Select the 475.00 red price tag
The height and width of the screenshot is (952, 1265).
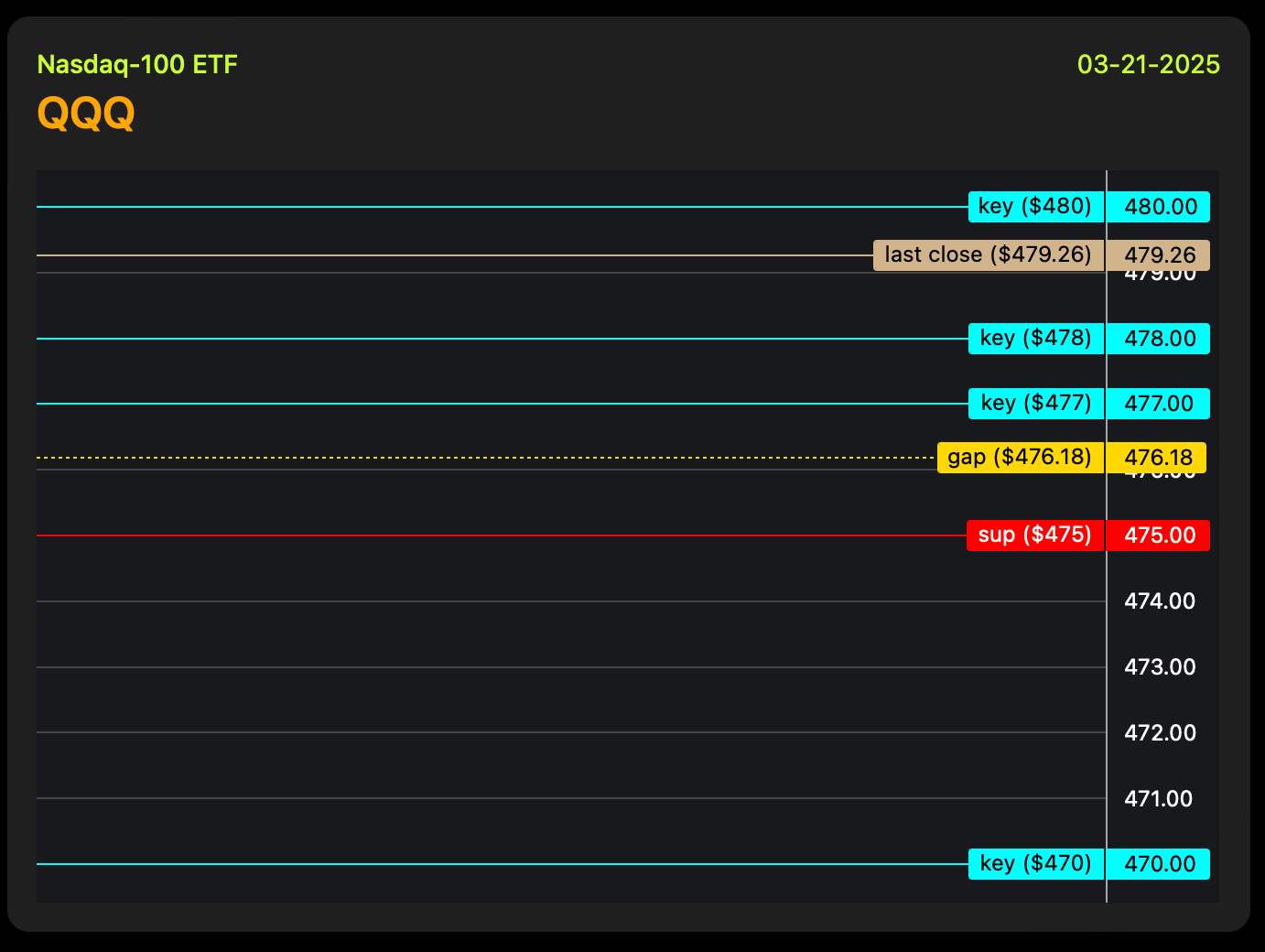click(1159, 535)
